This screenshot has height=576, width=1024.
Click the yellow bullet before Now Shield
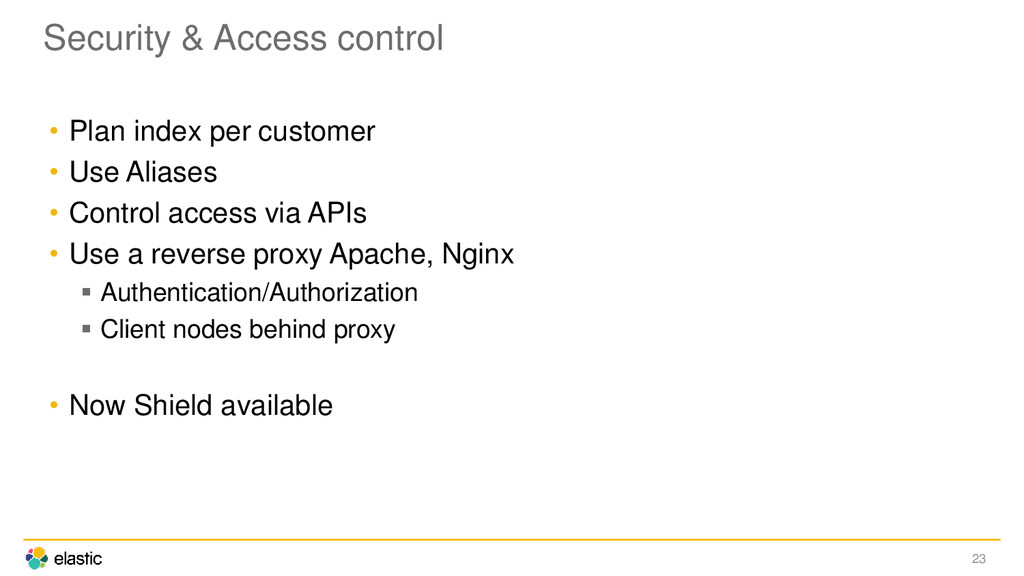pos(54,405)
